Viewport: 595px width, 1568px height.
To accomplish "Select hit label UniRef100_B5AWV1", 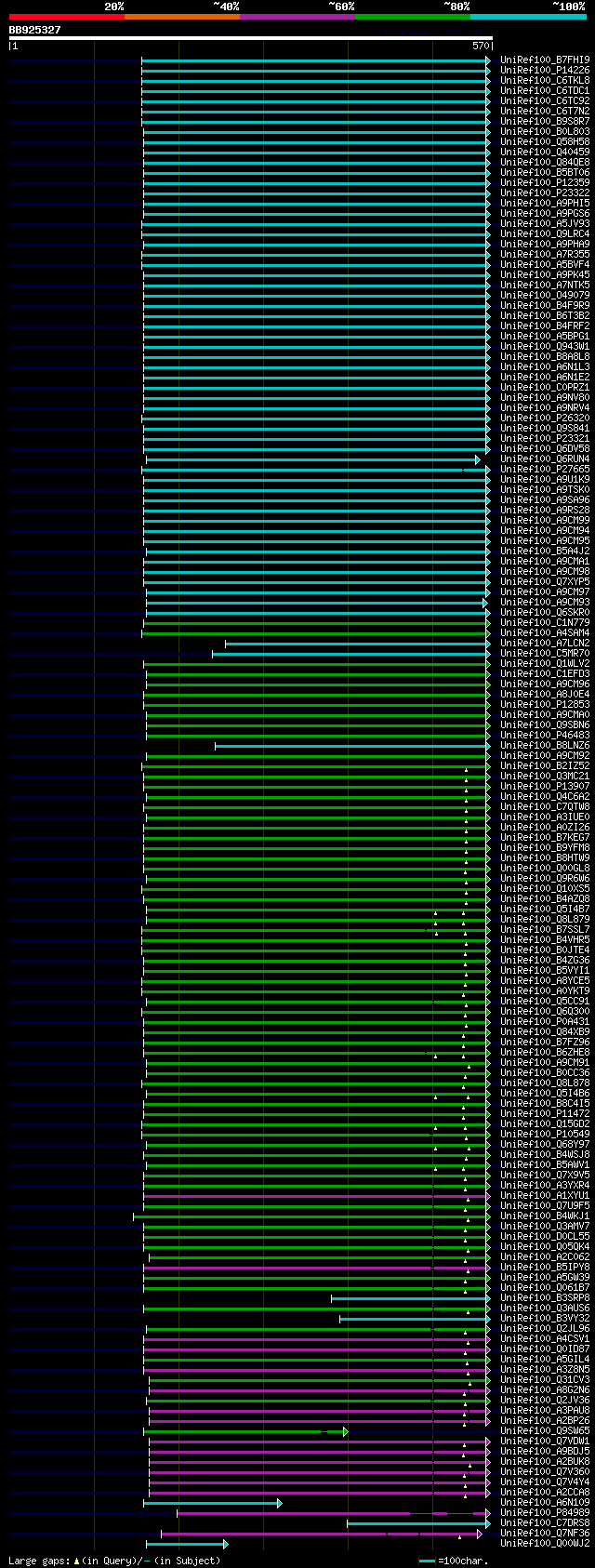I will click(545, 1164).
